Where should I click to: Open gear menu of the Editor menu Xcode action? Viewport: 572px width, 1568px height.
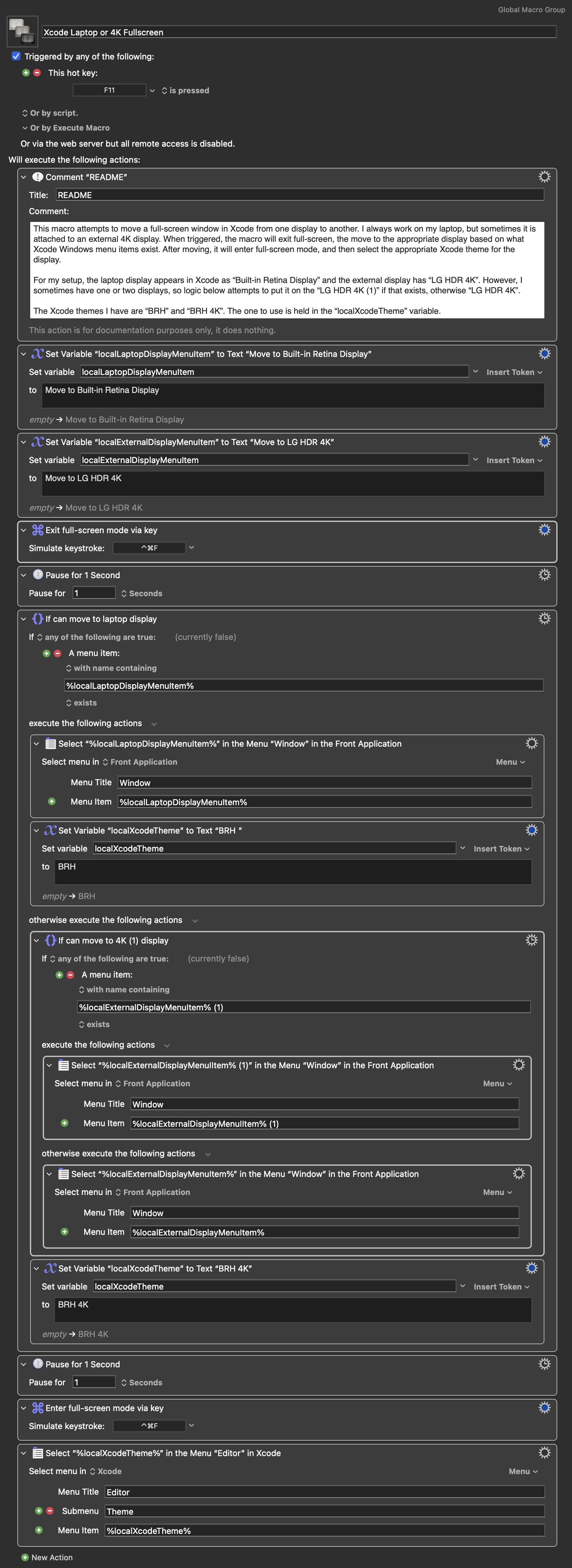pos(545,1452)
